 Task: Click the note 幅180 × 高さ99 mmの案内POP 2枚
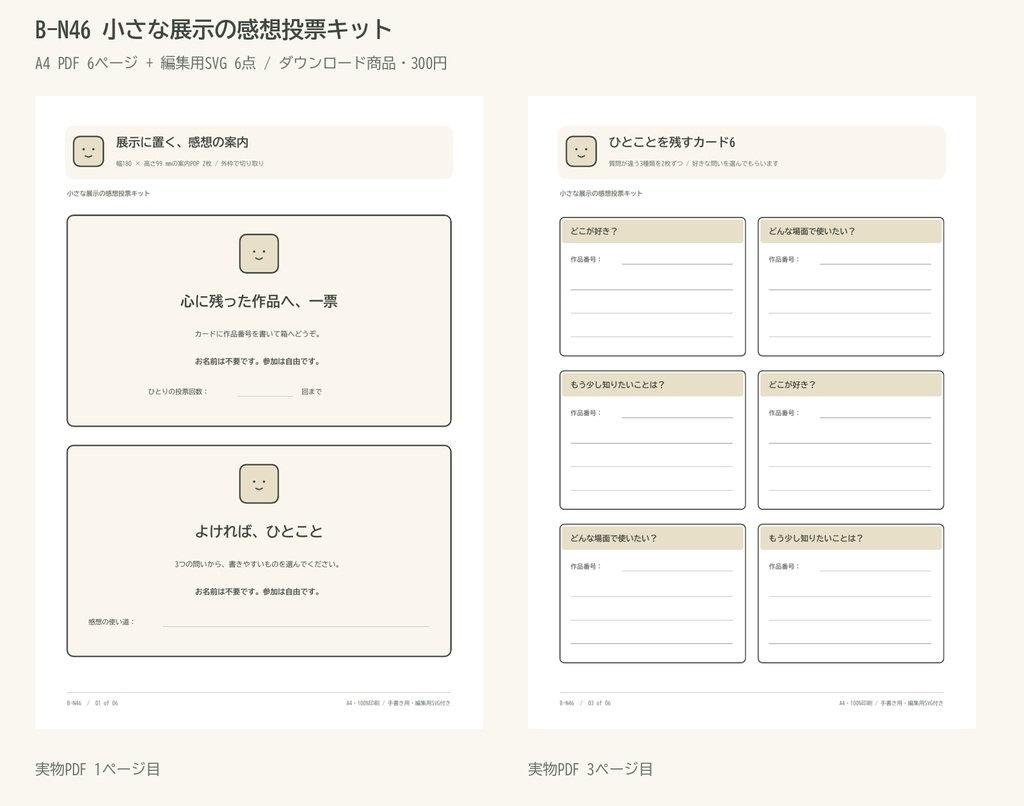click(164, 164)
